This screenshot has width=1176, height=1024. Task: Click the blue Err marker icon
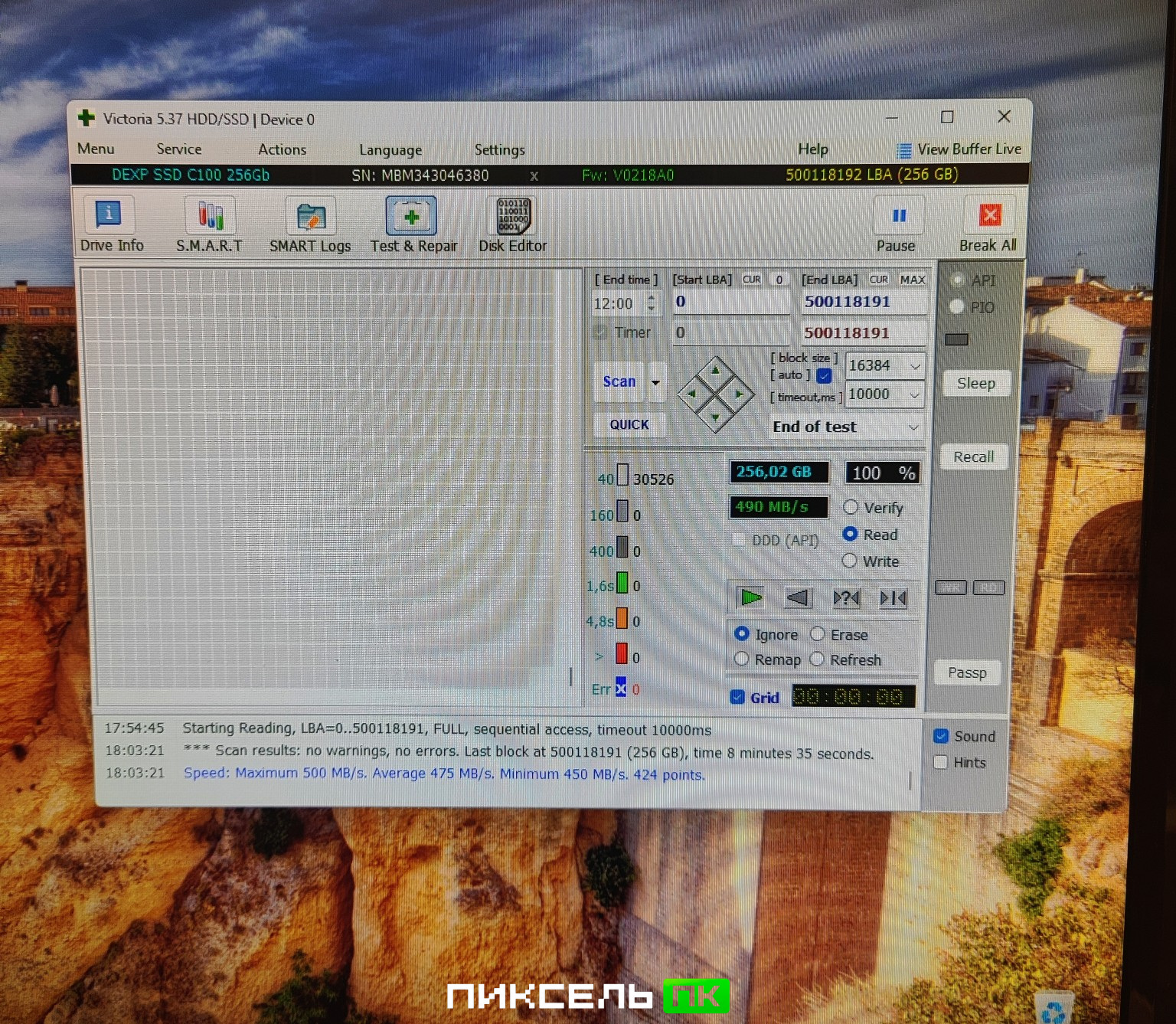point(621,689)
